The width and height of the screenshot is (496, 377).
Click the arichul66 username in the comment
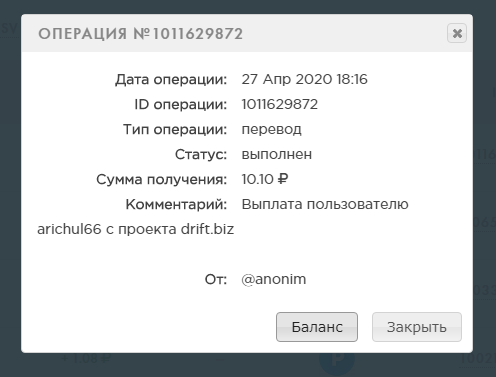tap(69, 229)
